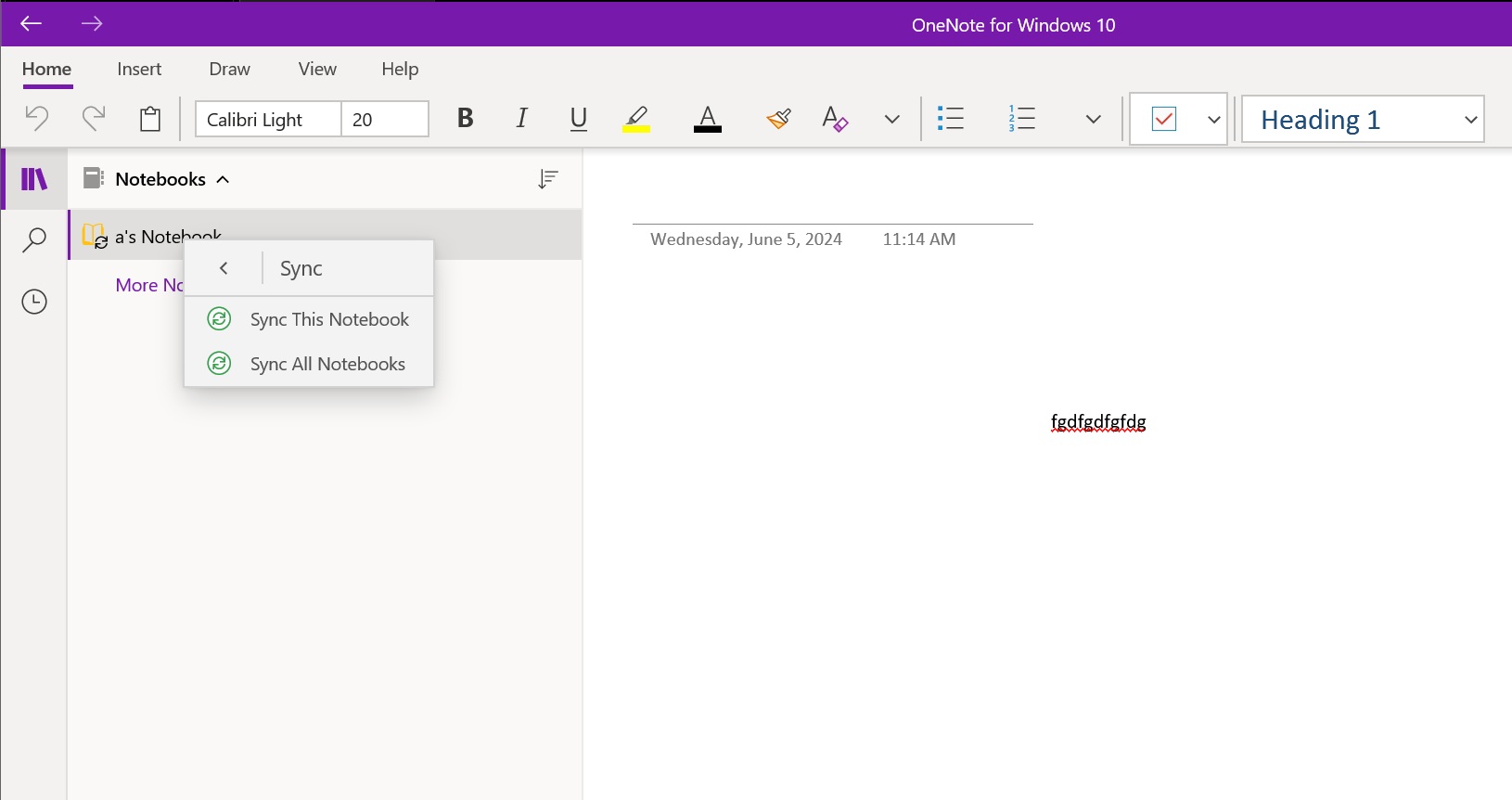Image resolution: width=1512 pixels, height=800 pixels.
Task: Open Recent Notes clock icon
Action: [x=34, y=302]
